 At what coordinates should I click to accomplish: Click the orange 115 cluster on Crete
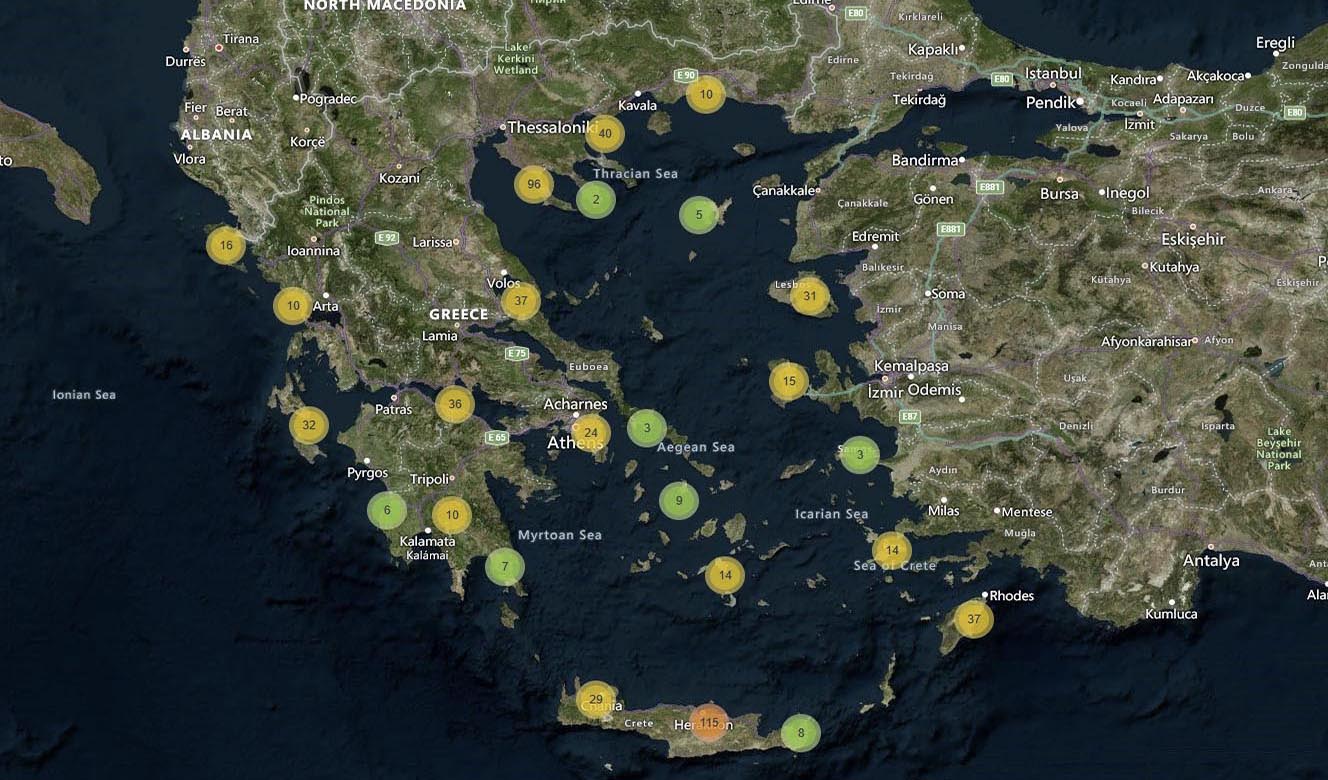(x=709, y=722)
